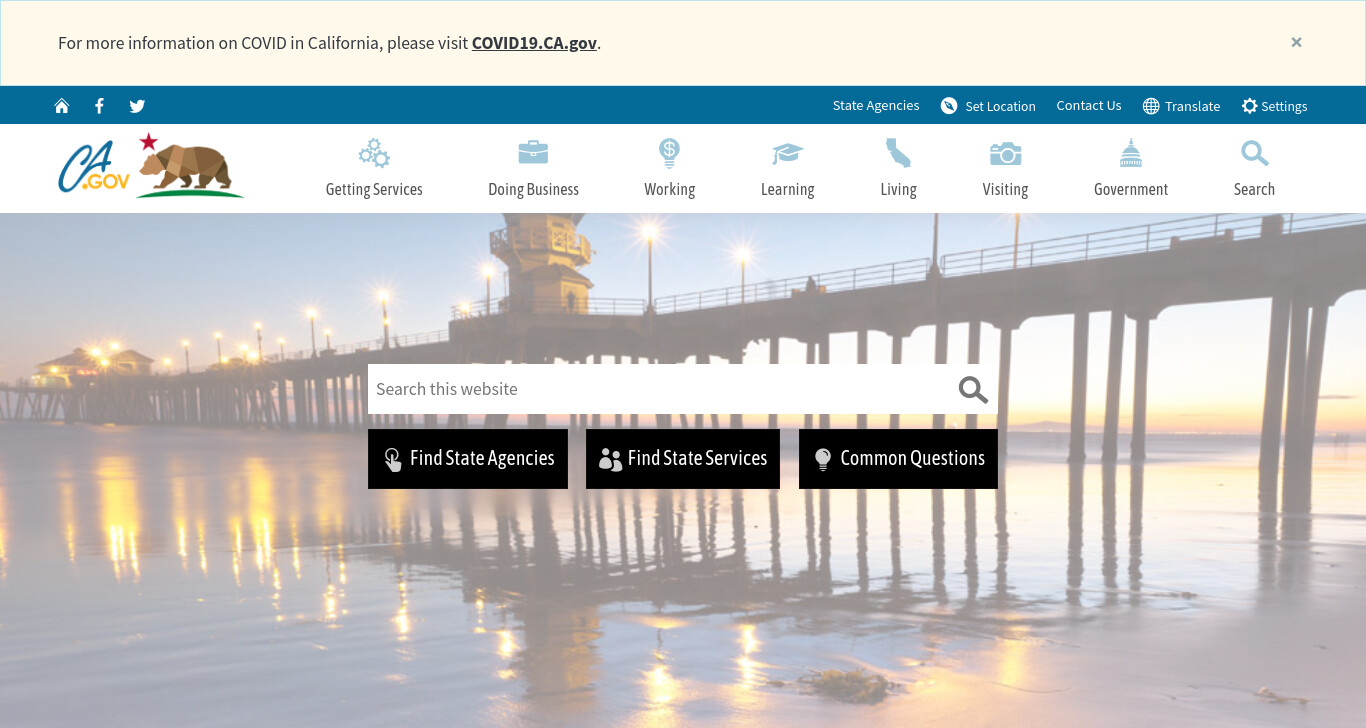This screenshot has height=728, width=1366.
Task: Open the Learning menu label
Action: pyautogui.click(x=787, y=189)
